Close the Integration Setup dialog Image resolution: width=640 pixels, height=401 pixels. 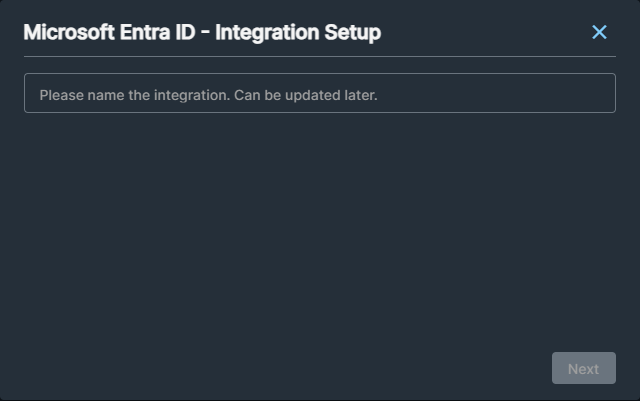pos(599,32)
